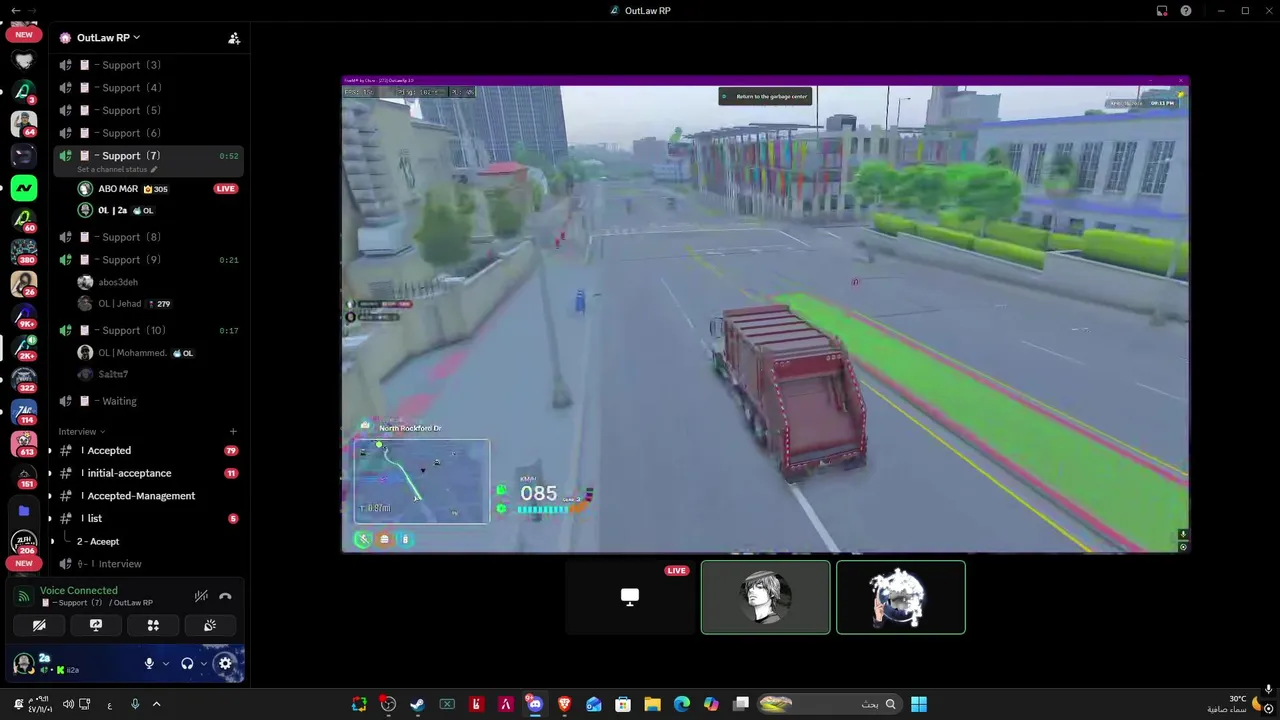Open the list text channel

(x=148, y=519)
